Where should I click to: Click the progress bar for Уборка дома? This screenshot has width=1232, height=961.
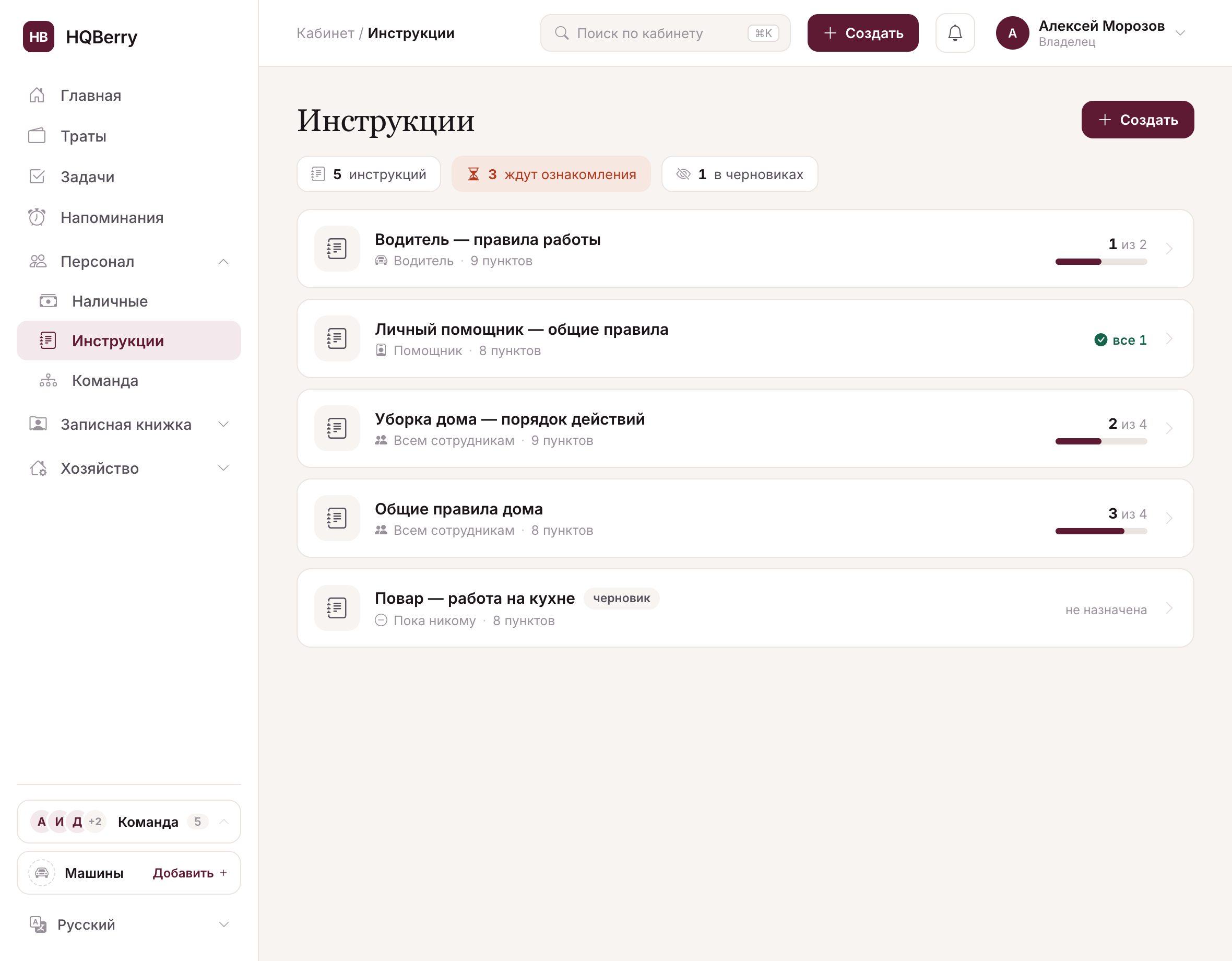(1100, 441)
